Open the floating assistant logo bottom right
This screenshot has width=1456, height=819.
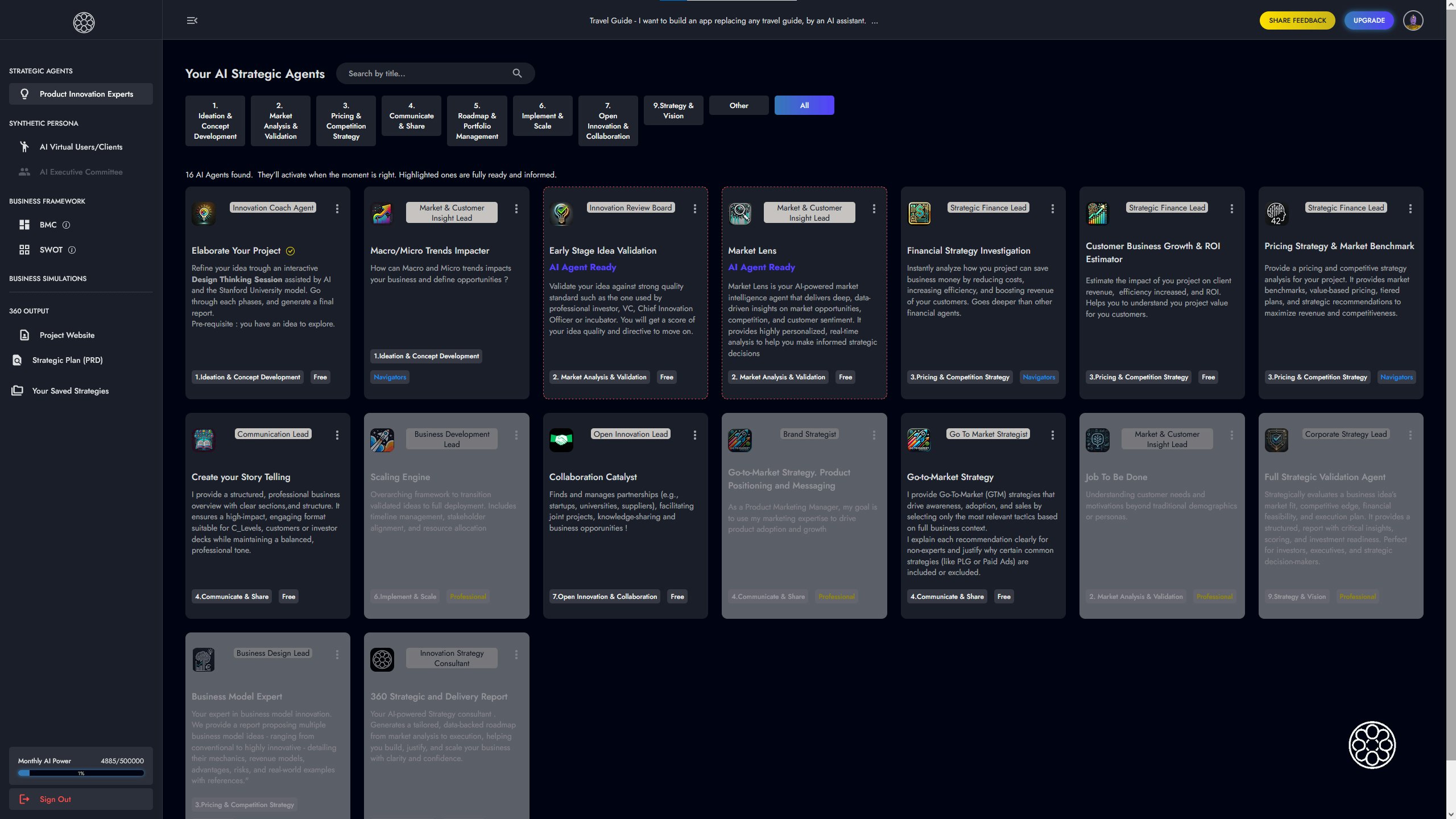pos(1372,744)
